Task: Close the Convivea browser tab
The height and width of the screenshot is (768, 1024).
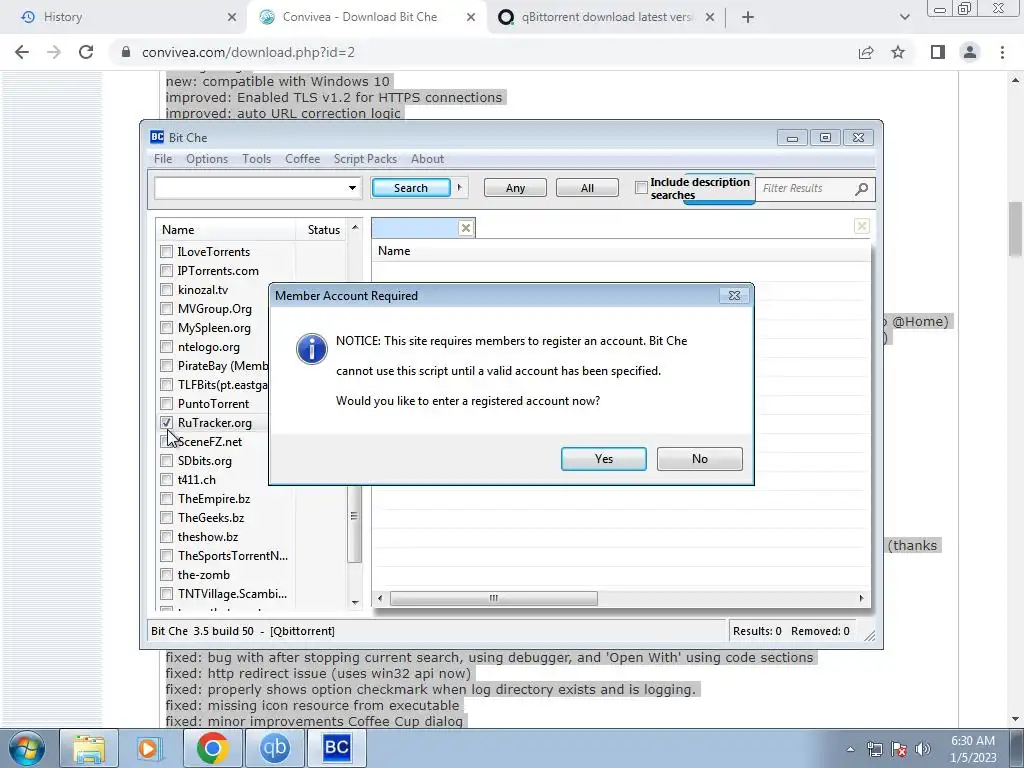Action: (471, 18)
